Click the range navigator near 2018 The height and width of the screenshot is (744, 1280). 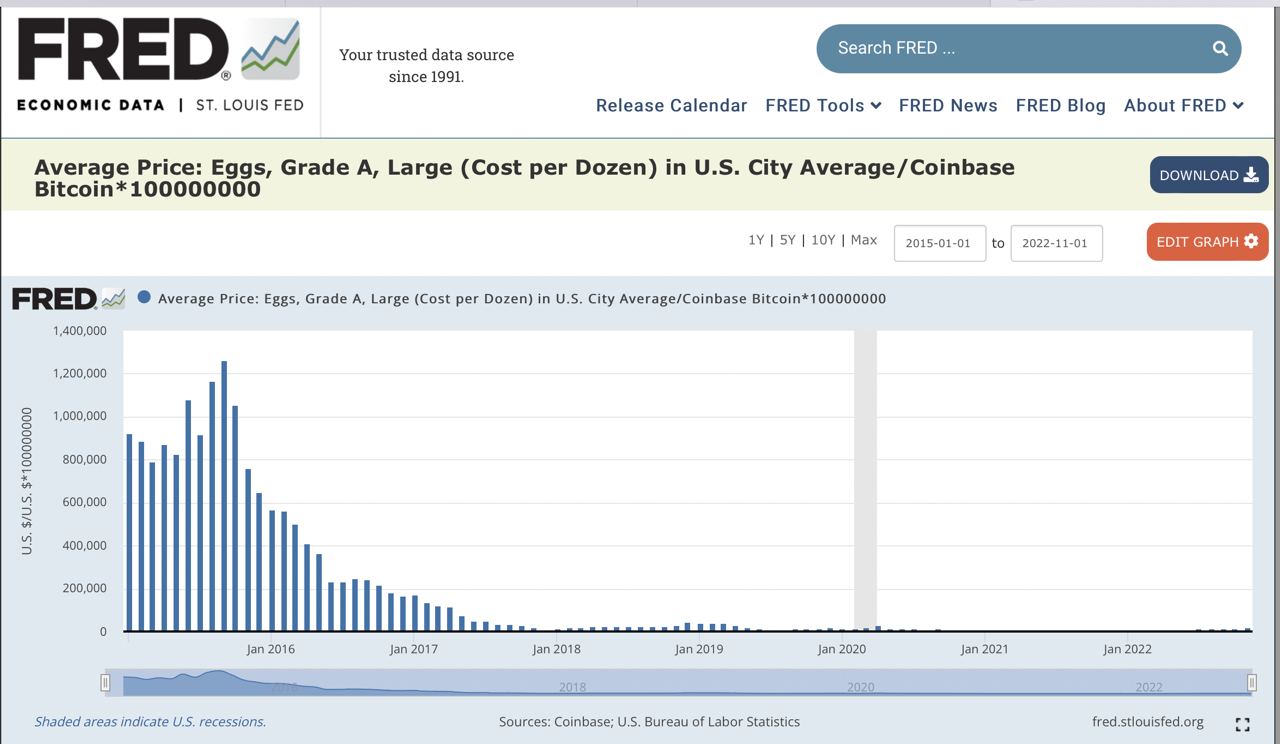click(x=572, y=687)
